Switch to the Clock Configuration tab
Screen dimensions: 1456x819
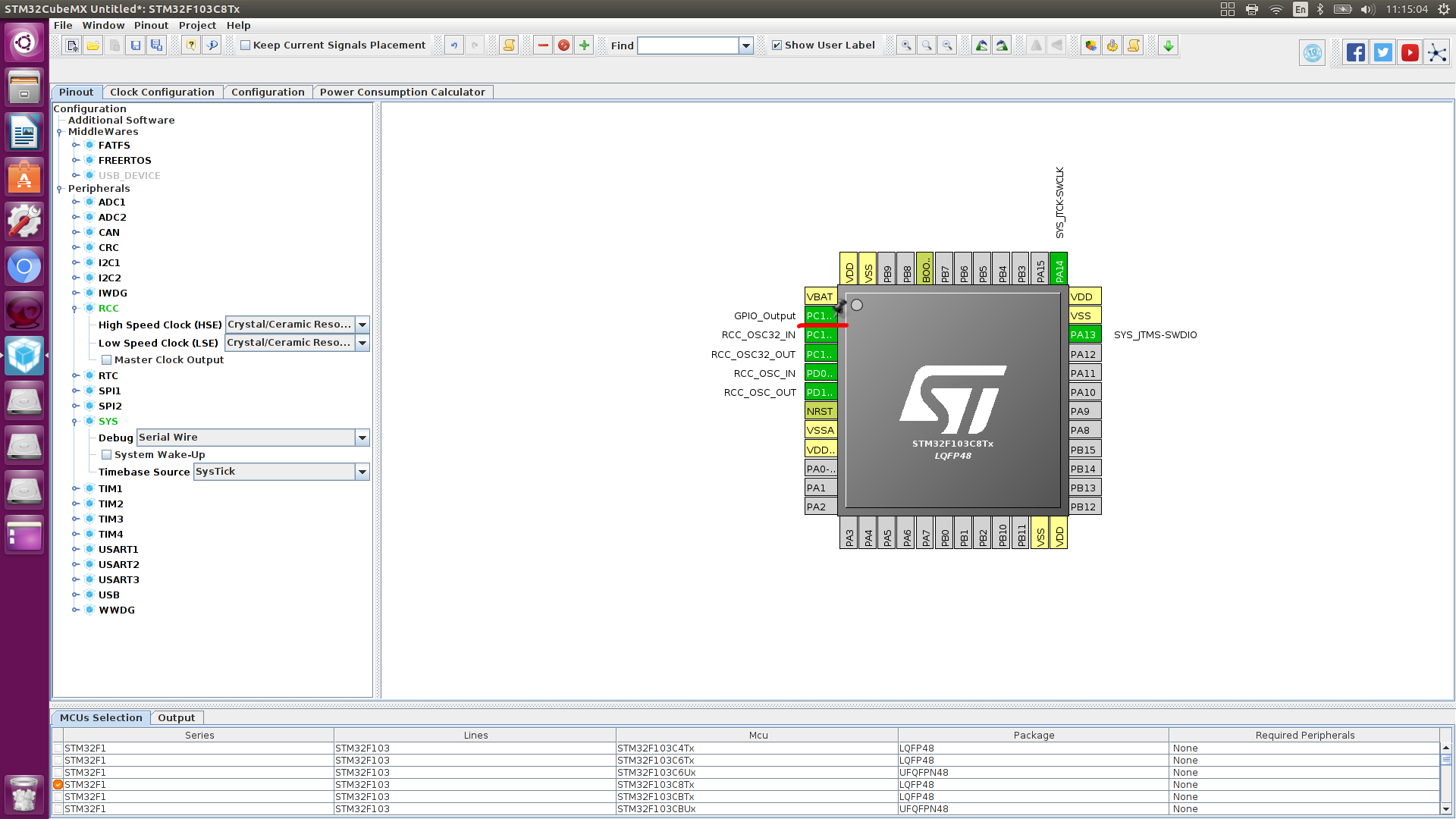point(162,92)
